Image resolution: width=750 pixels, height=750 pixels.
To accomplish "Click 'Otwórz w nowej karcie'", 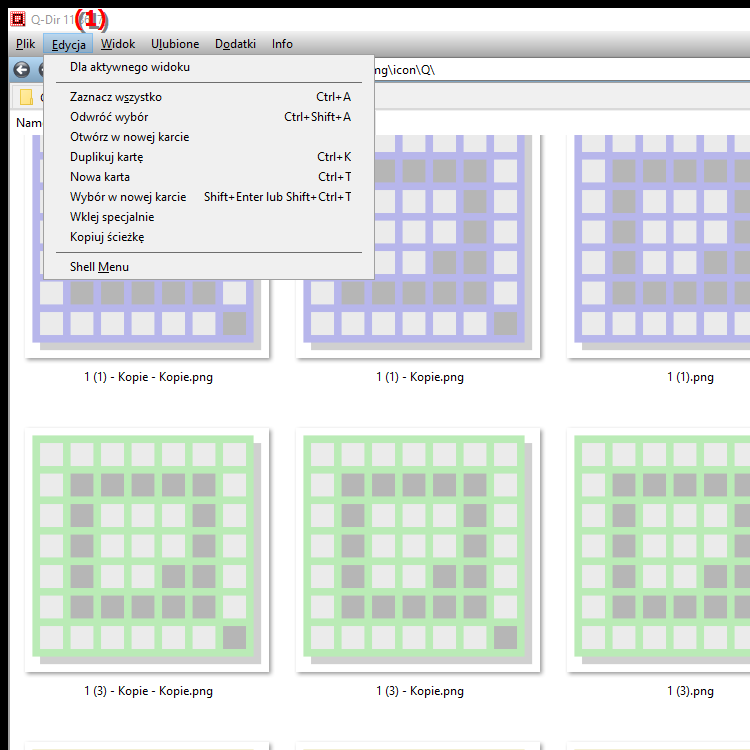I will point(209,137).
